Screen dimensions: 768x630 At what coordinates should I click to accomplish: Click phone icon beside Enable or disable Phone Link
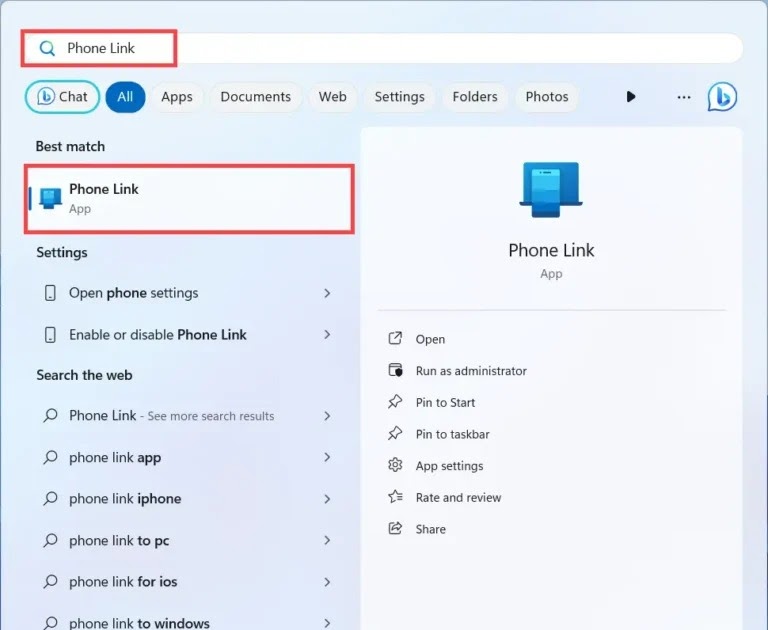point(50,335)
